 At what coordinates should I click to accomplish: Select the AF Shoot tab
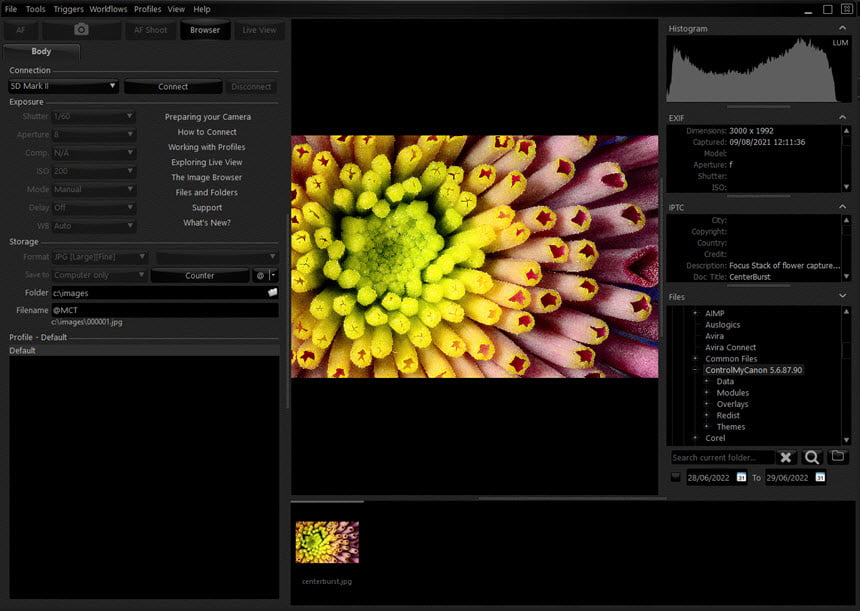tap(150, 30)
